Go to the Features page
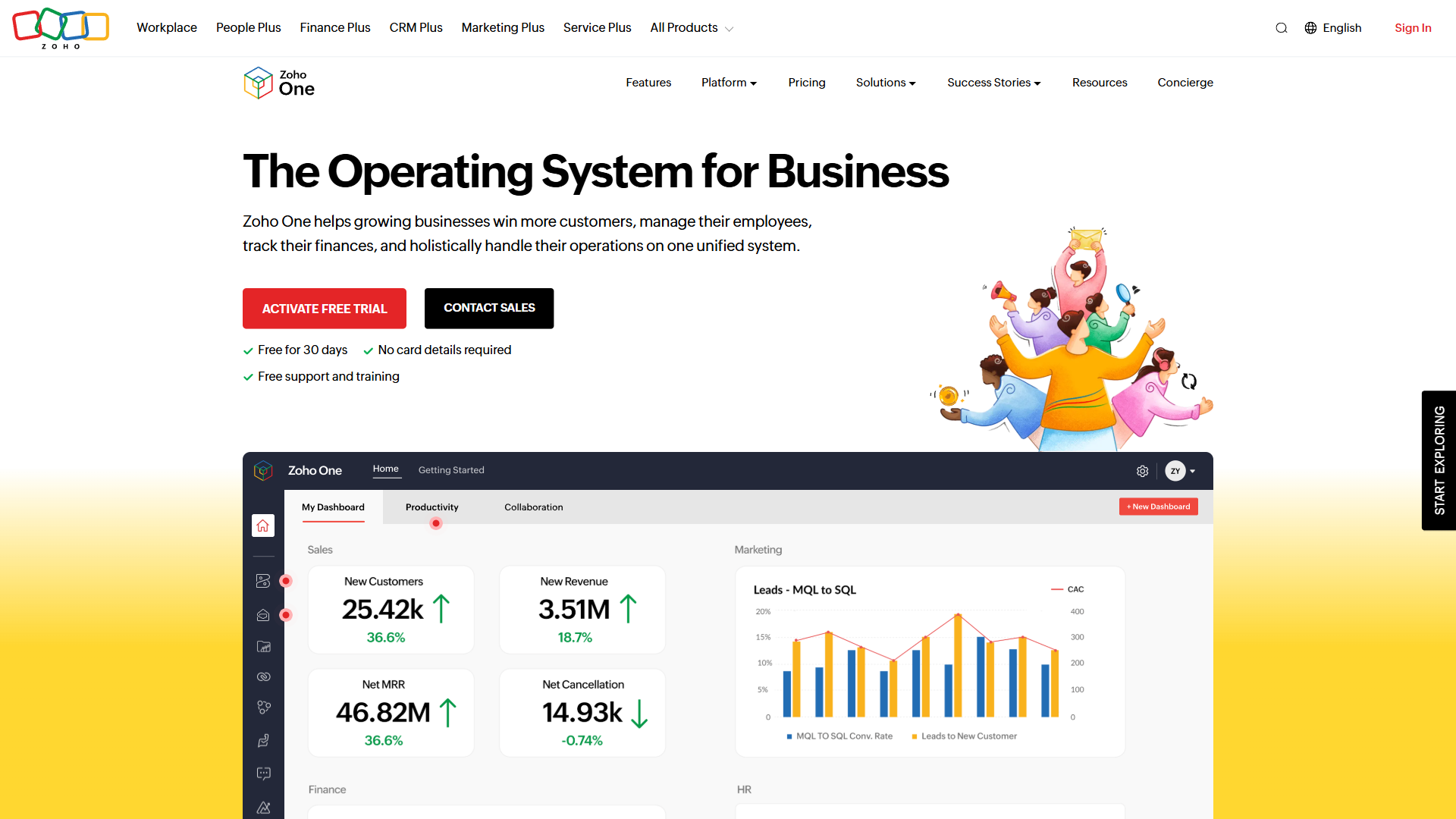The image size is (1456, 819). 648,83
